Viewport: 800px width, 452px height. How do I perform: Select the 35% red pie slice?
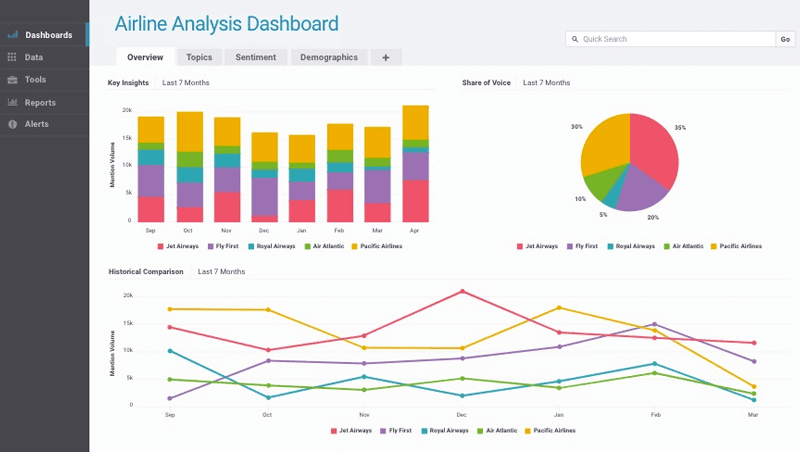[654, 150]
